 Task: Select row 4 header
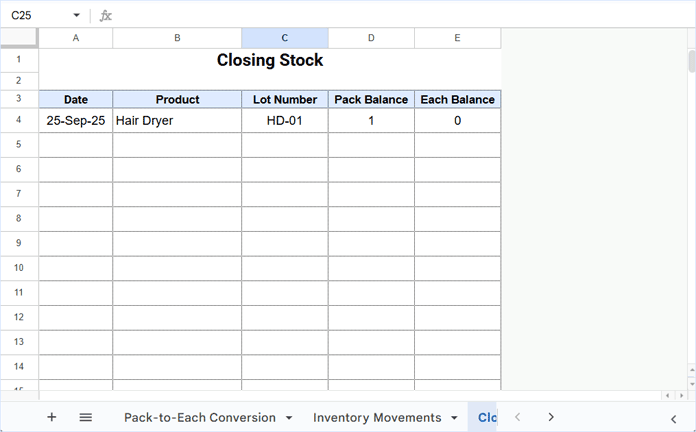coord(19,120)
